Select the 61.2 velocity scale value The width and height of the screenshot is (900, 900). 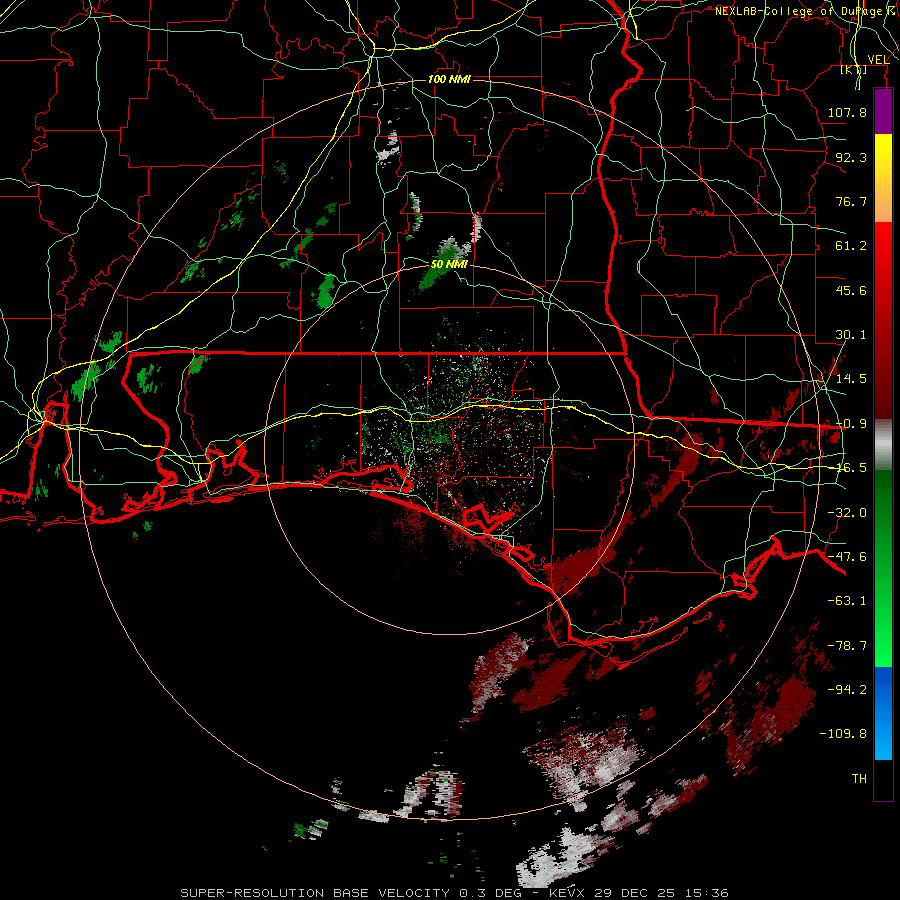click(x=851, y=246)
